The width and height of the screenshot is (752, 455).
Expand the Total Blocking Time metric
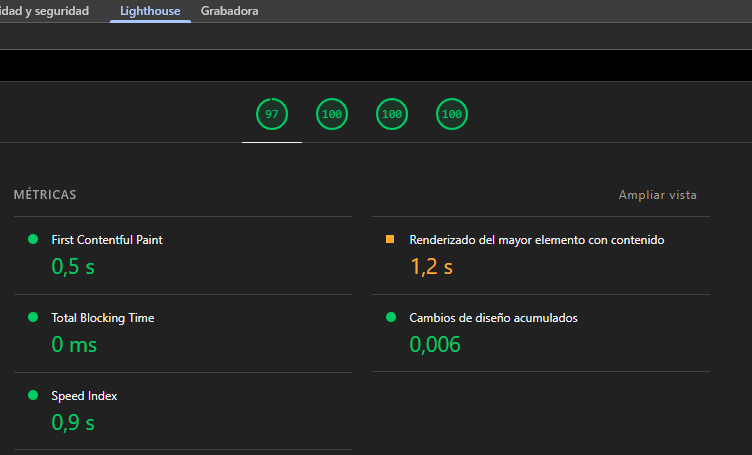click(102, 318)
